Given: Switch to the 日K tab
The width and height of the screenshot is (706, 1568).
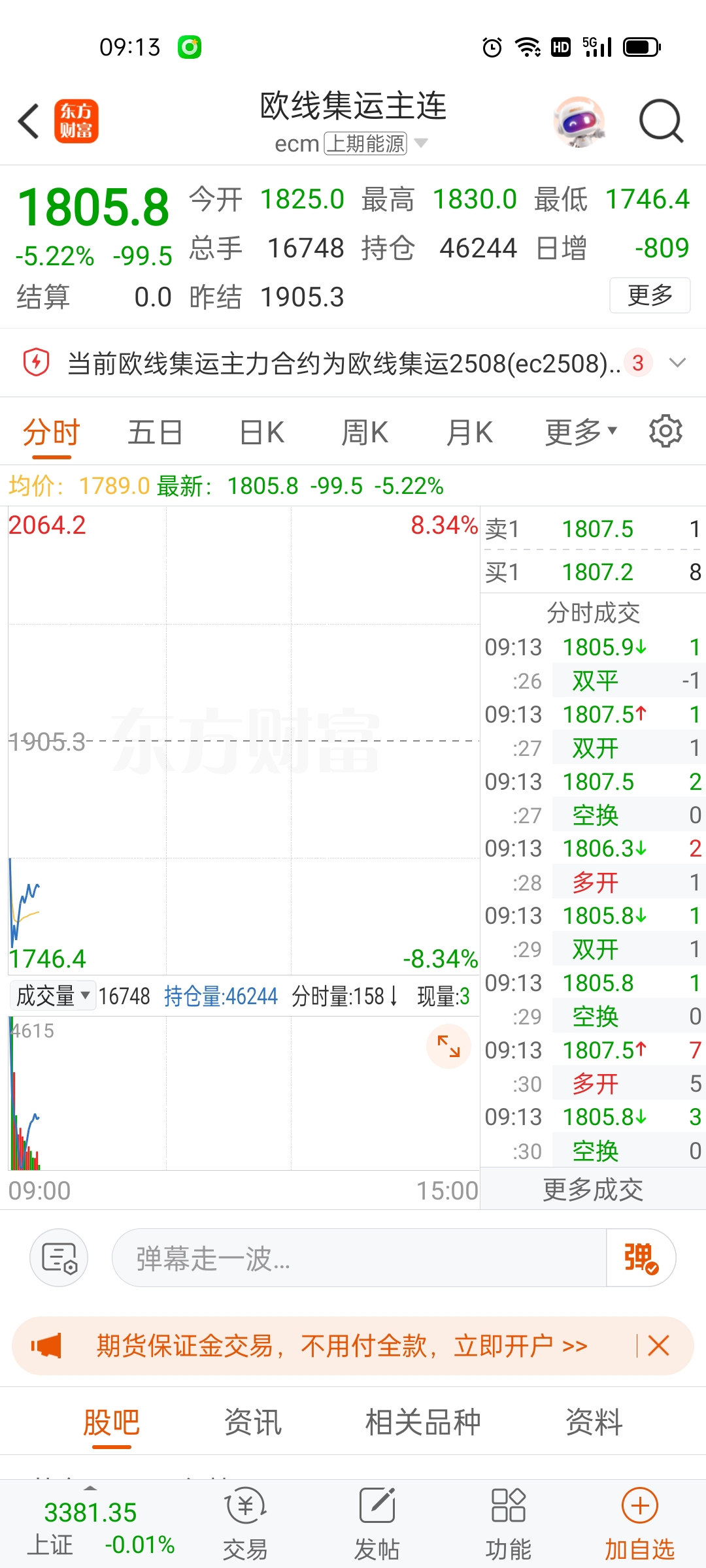Looking at the screenshot, I should click(261, 432).
